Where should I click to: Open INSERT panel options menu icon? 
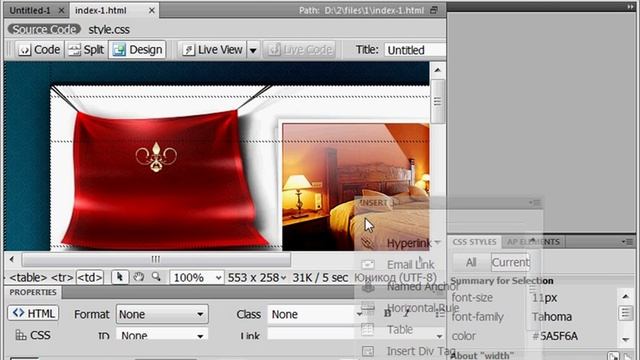tap(534, 202)
